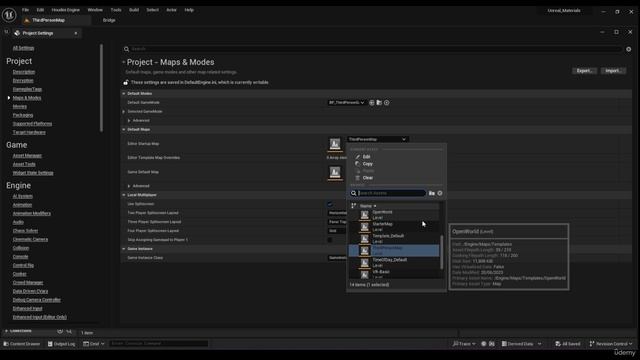This screenshot has height=360, width=640.
Task: Open the Derived Data dropdown
Action: pos(521,344)
